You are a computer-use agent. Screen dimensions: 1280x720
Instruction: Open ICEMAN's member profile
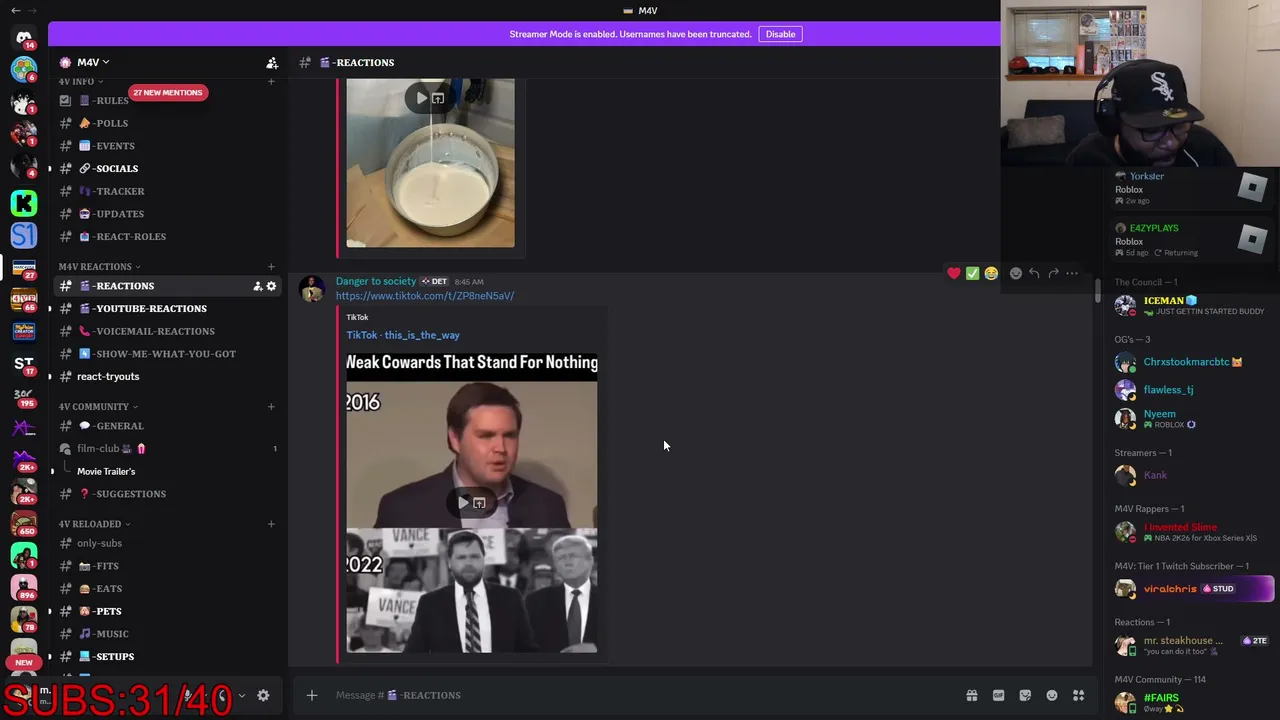[x=1190, y=305]
